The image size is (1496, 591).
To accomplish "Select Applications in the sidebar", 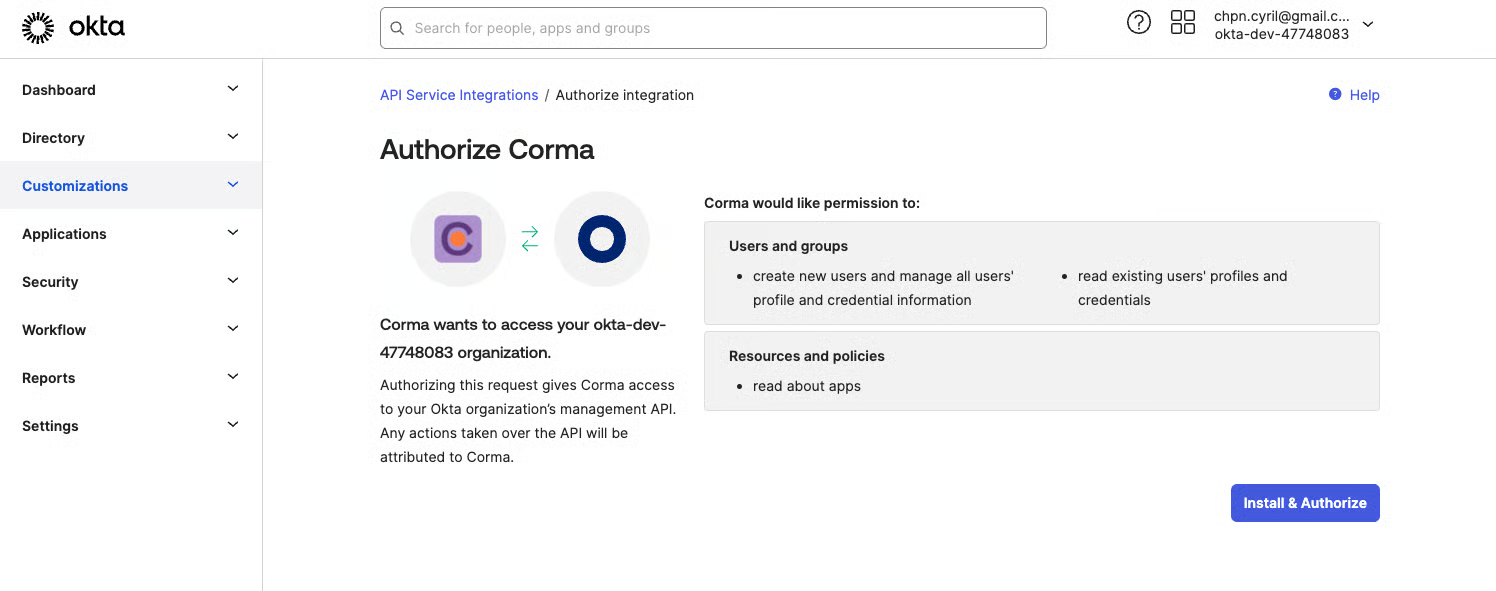I will pyautogui.click(x=64, y=234).
